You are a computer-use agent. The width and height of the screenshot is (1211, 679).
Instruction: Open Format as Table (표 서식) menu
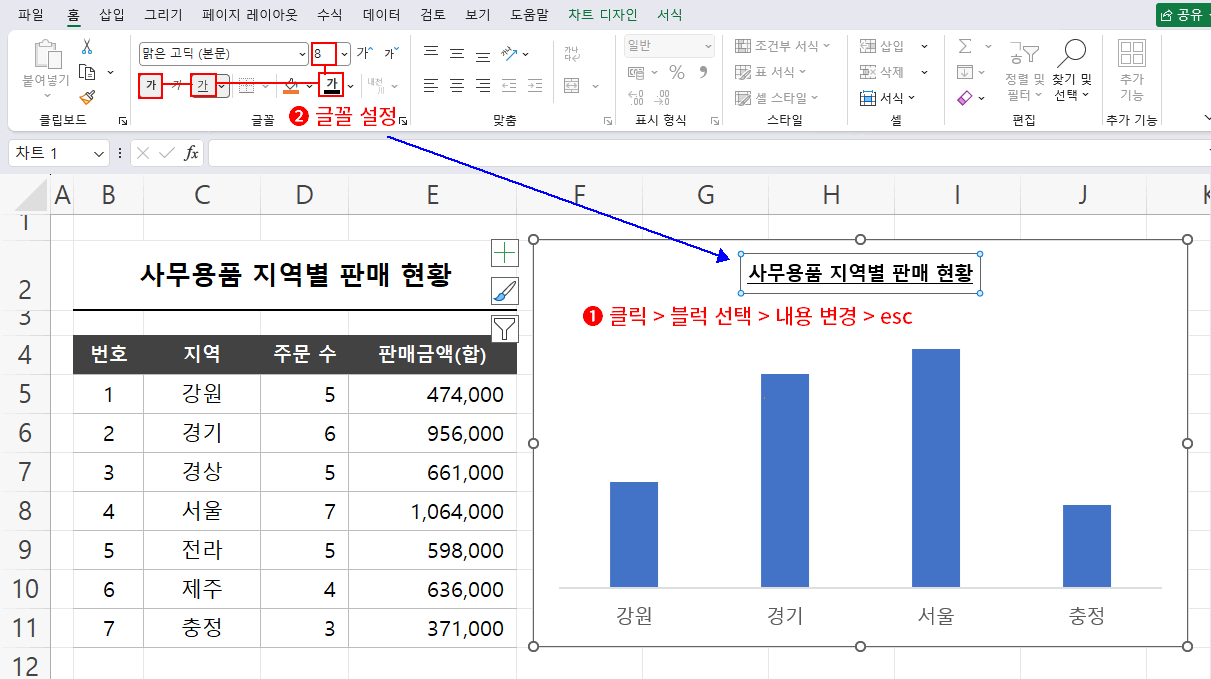771,72
